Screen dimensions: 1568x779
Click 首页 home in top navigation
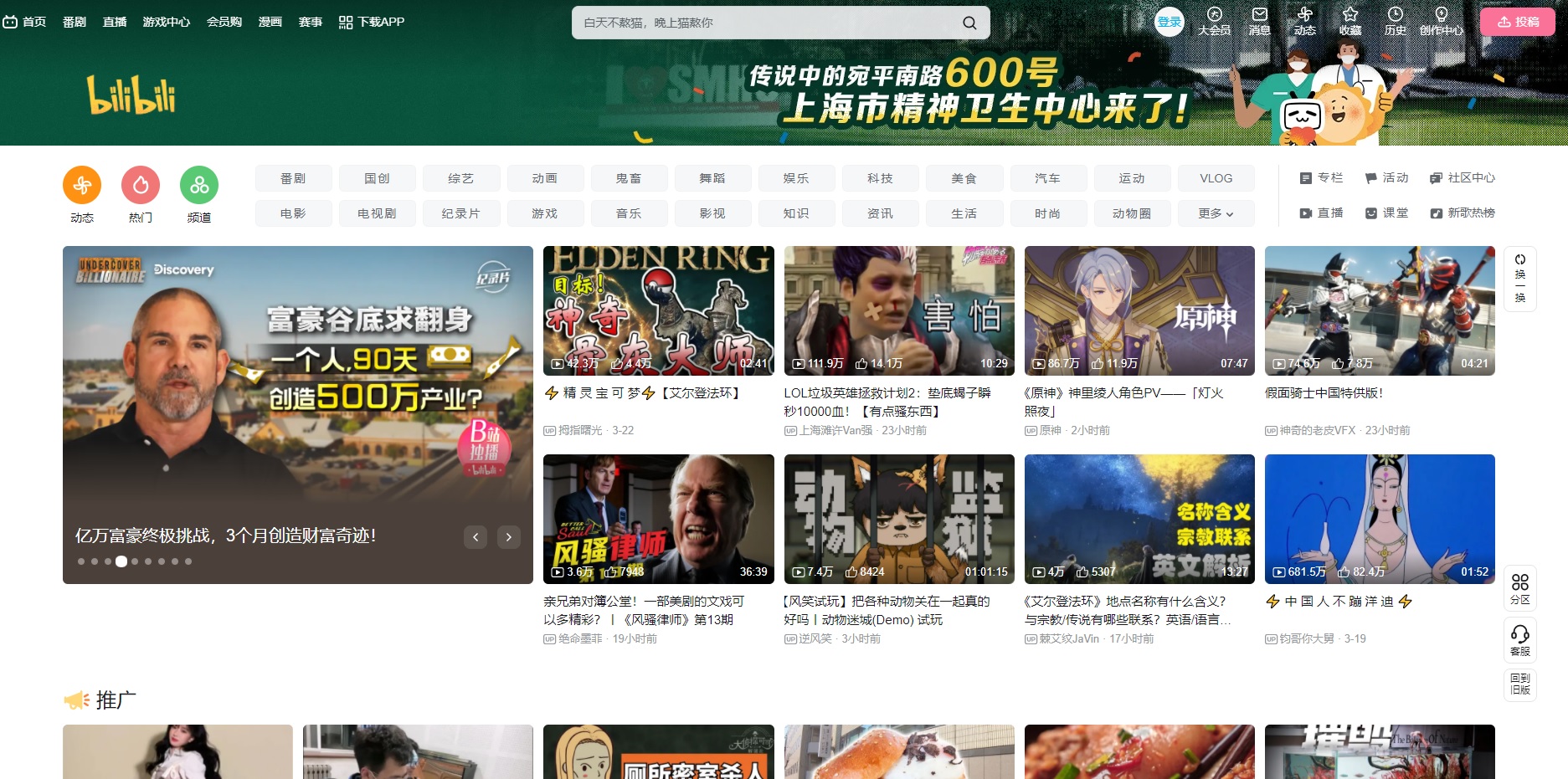[x=24, y=22]
